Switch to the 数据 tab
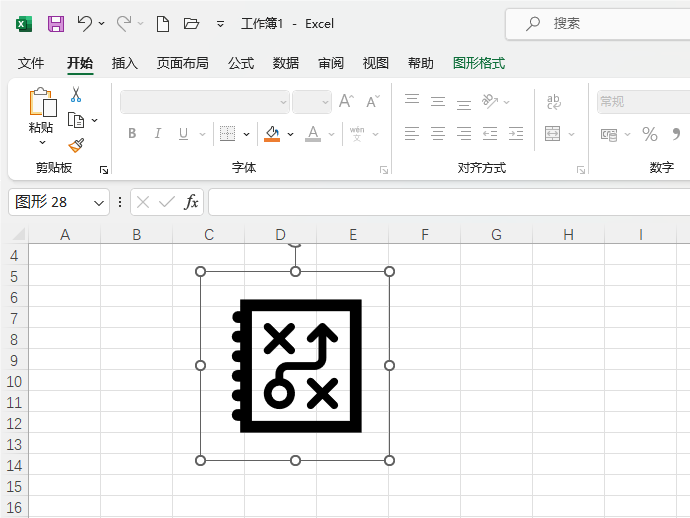Image resolution: width=690 pixels, height=518 pixels. pos(286,63)
